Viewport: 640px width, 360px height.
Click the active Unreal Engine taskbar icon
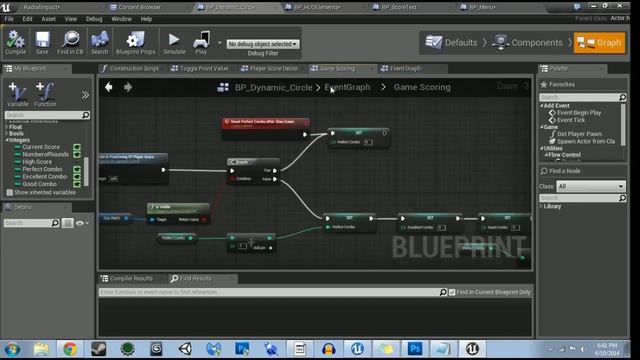[x=472, y=349]
